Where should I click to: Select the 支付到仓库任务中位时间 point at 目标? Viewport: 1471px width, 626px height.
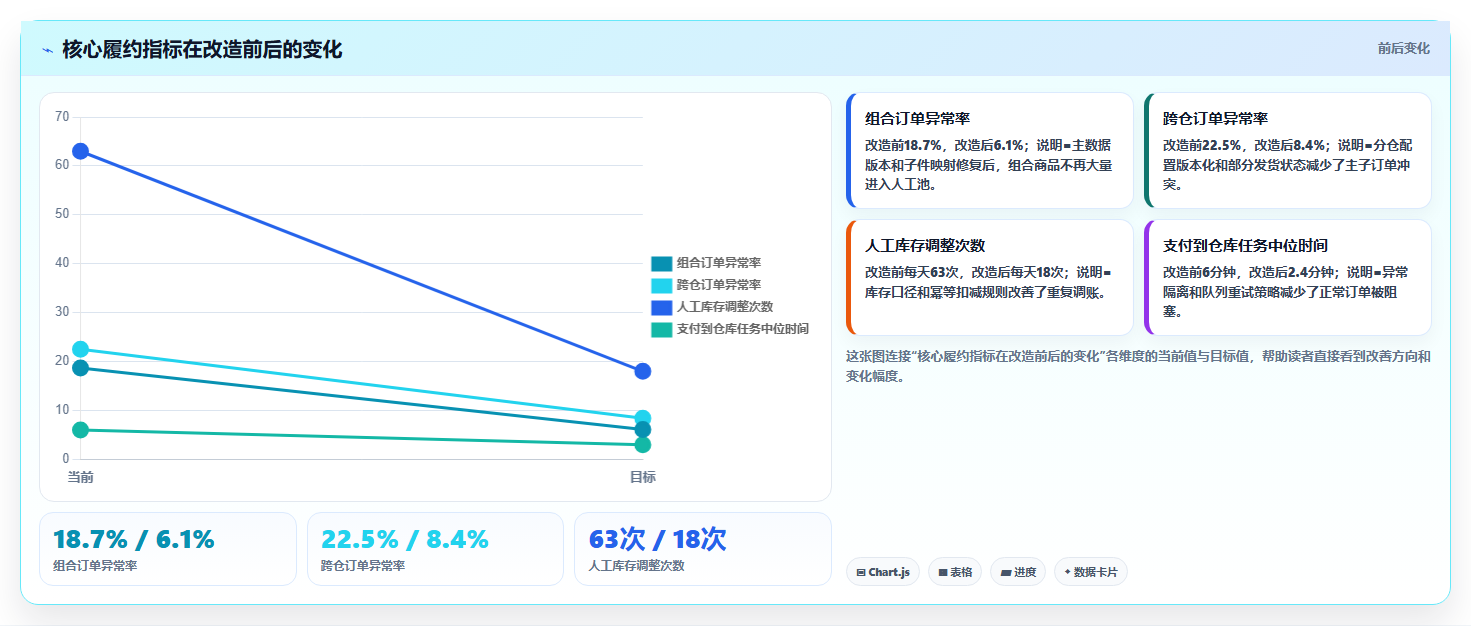(643, 445)
